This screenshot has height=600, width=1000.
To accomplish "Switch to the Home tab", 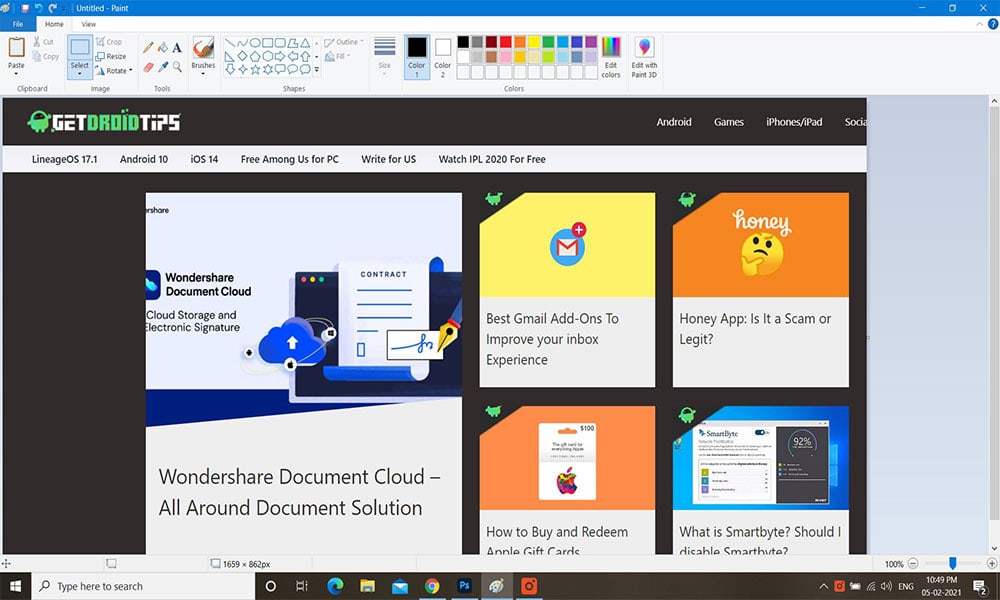I will (x=54, y=24).
